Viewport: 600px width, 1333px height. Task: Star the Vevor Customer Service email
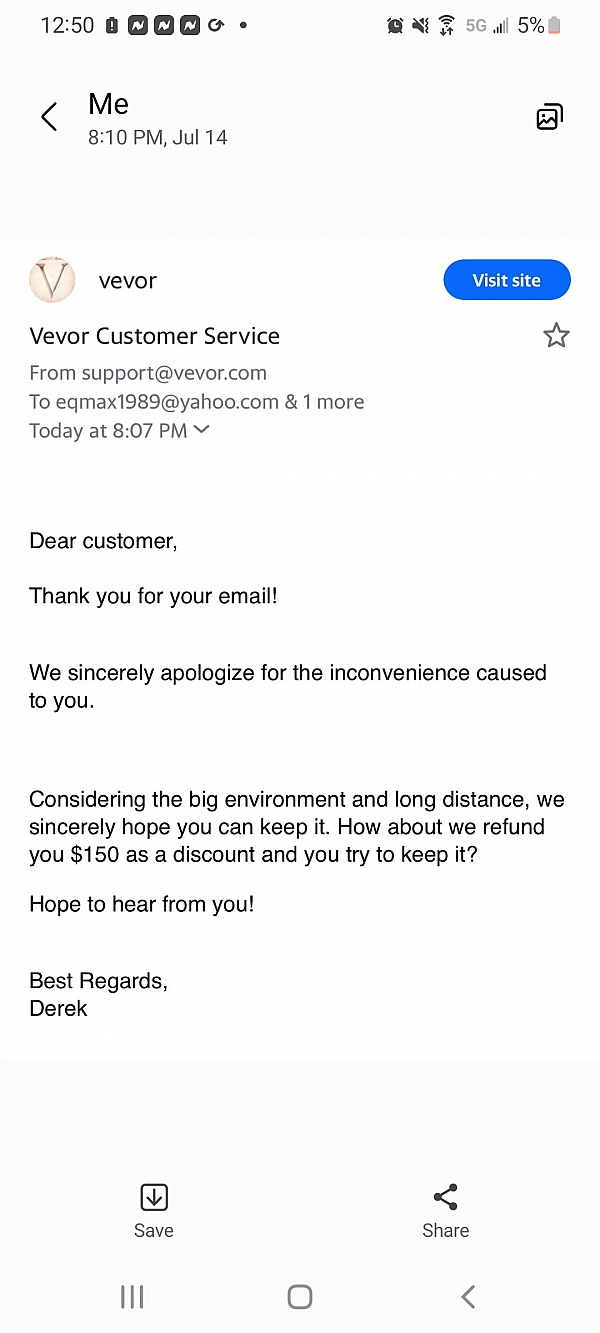pyautogui.click(x=556, y=336)
